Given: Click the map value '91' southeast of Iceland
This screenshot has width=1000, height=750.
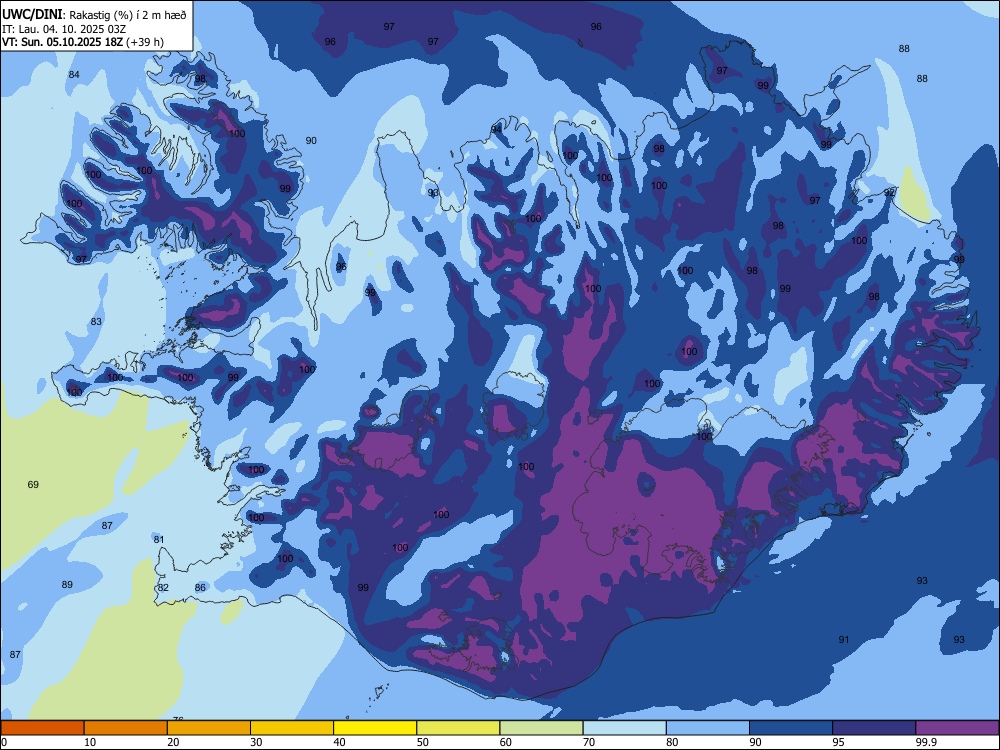Looking at the screenshot, I should click(844, 640).
